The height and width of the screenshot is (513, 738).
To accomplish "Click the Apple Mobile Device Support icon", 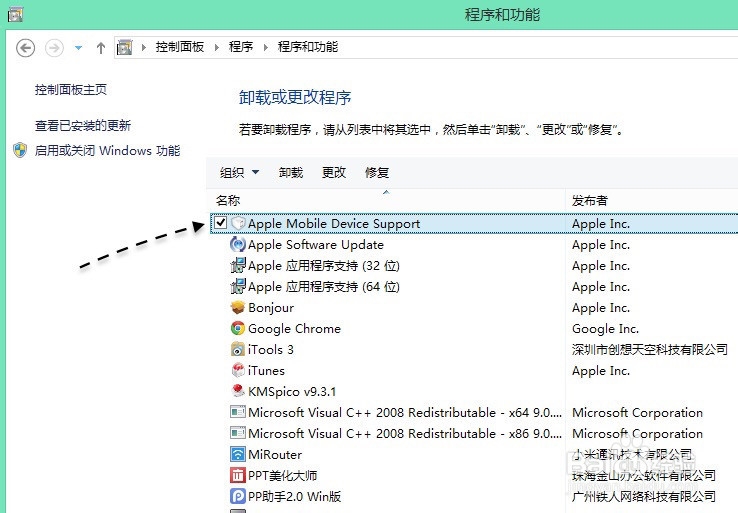I will coord(238,223).
